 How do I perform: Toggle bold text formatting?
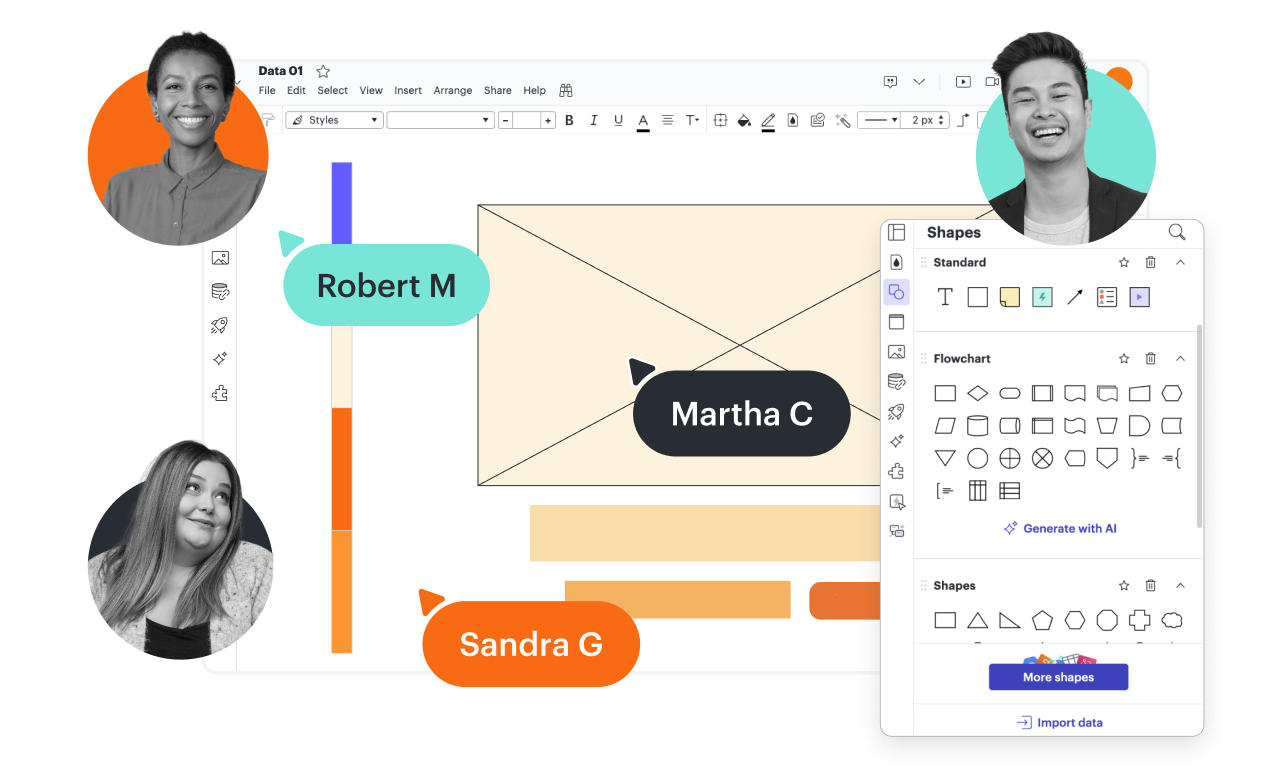pos(569,120)
